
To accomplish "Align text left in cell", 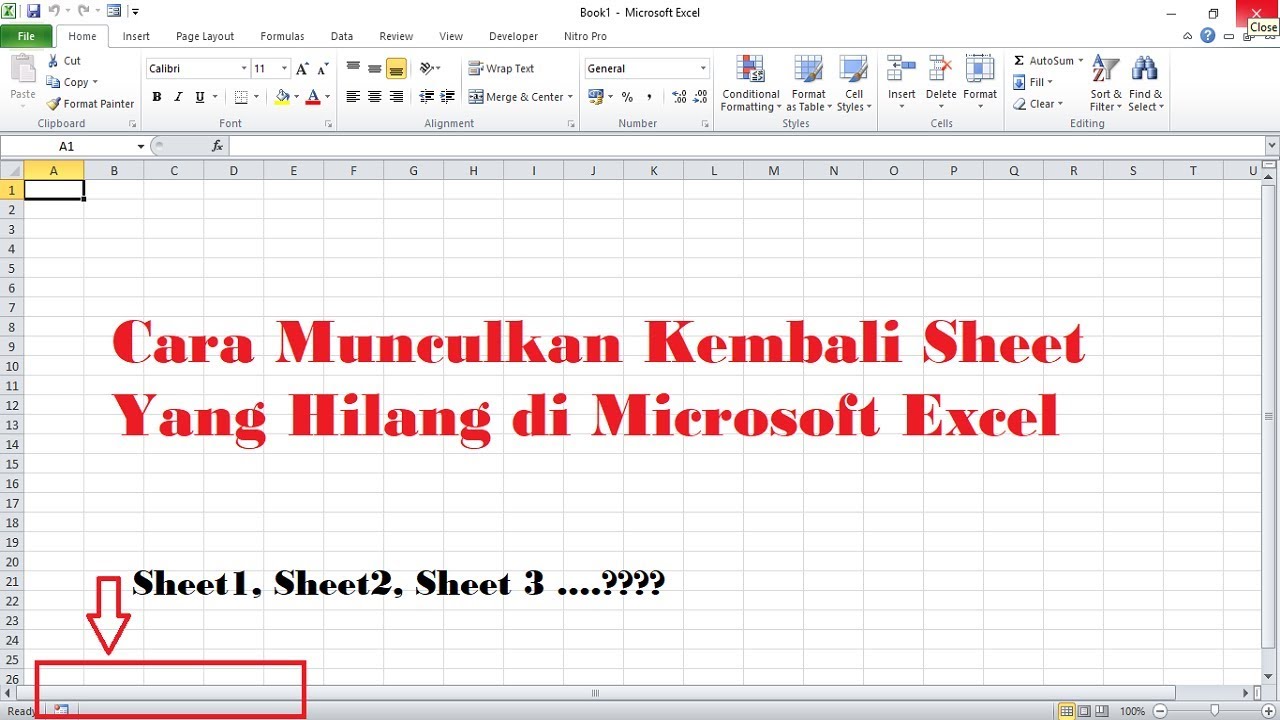I will click(x=353, y=97).
